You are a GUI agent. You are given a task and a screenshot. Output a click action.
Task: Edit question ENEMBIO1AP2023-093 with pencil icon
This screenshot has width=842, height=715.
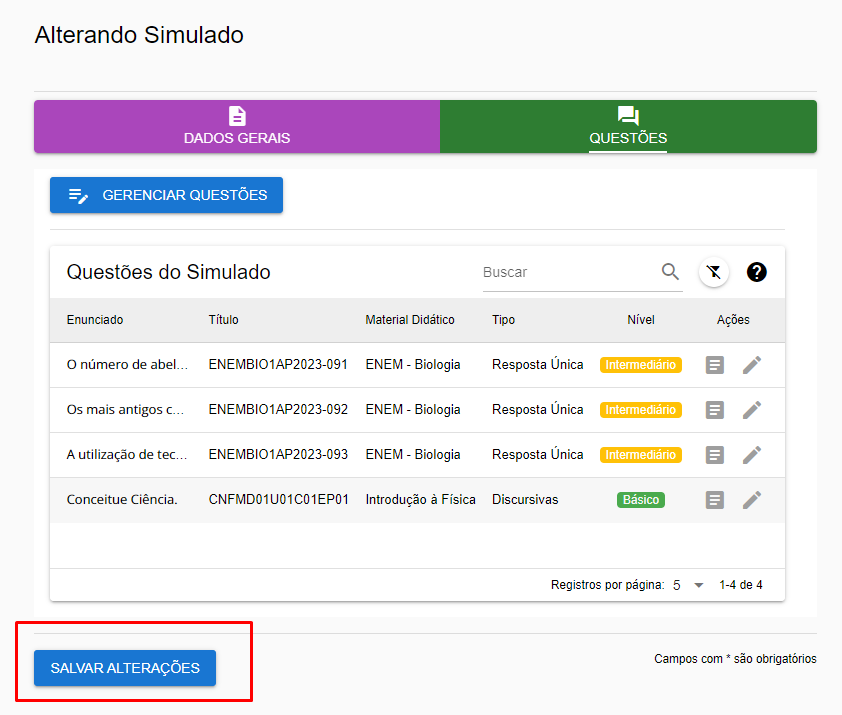click(752, 455)
